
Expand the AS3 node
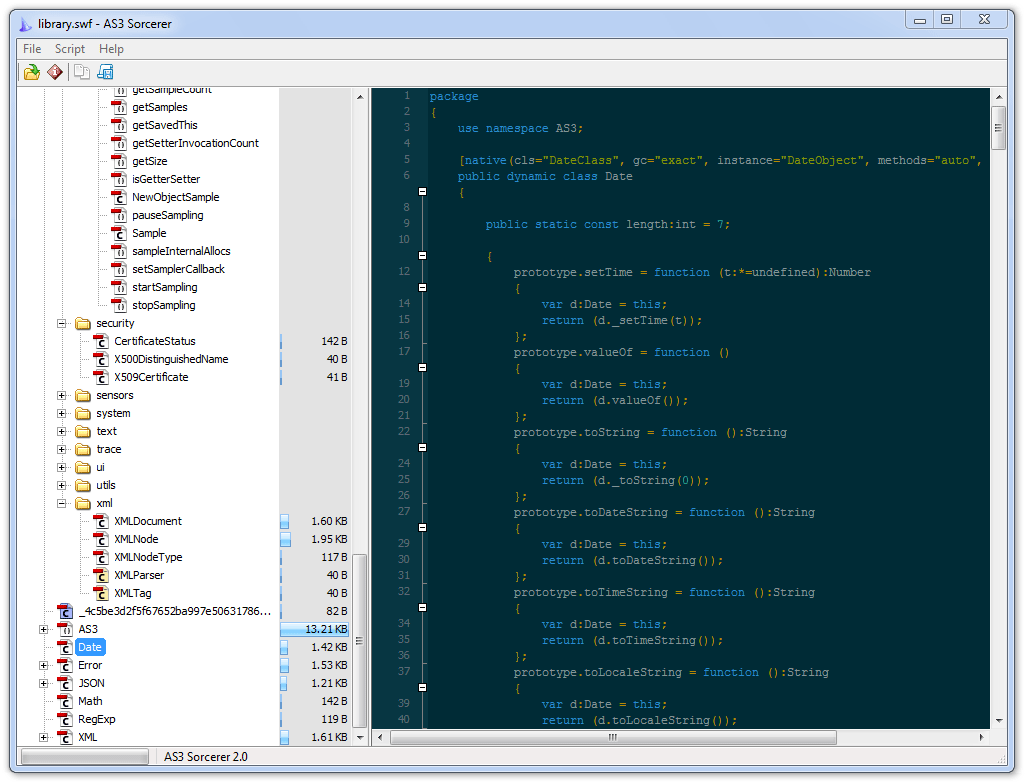(43, 629)
